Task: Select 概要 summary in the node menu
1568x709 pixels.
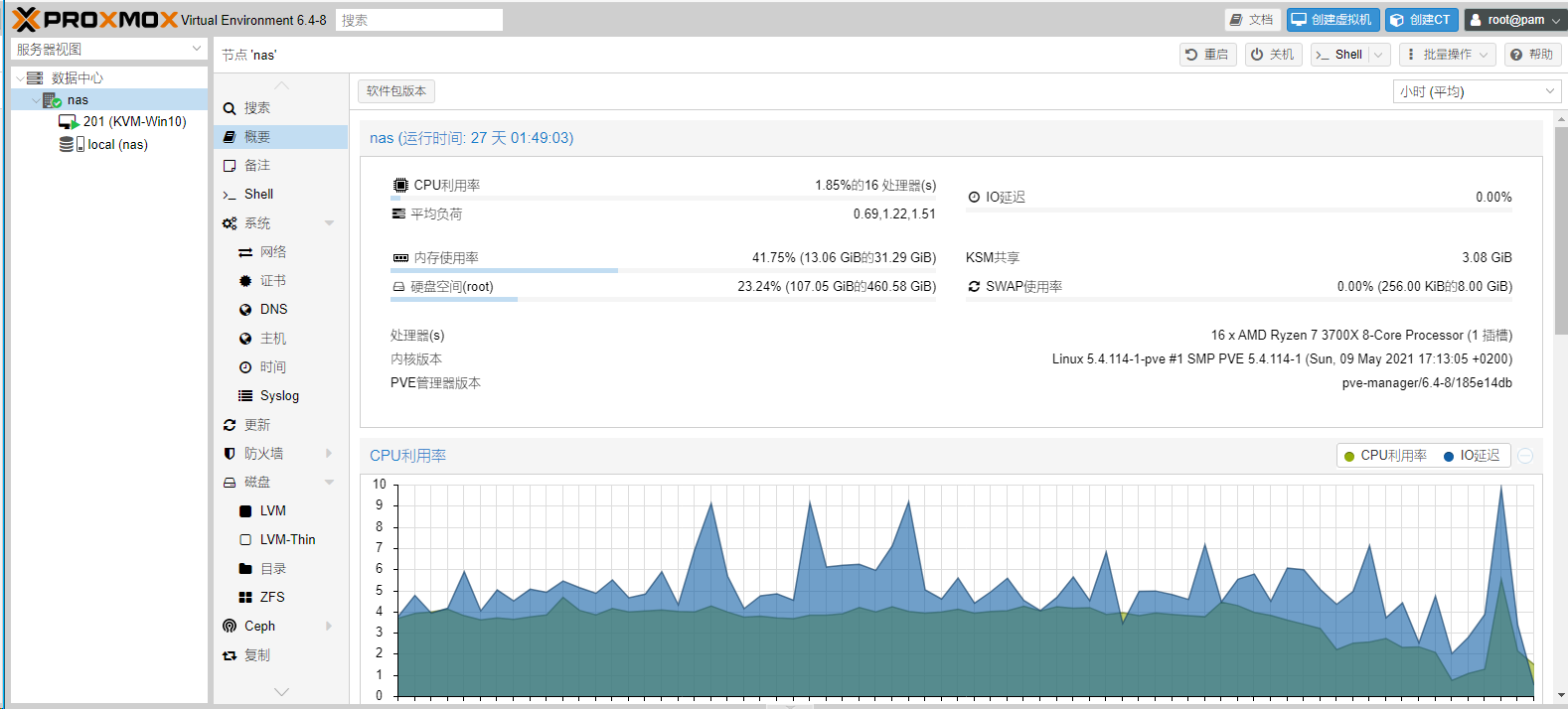Action: click(281, 137)
